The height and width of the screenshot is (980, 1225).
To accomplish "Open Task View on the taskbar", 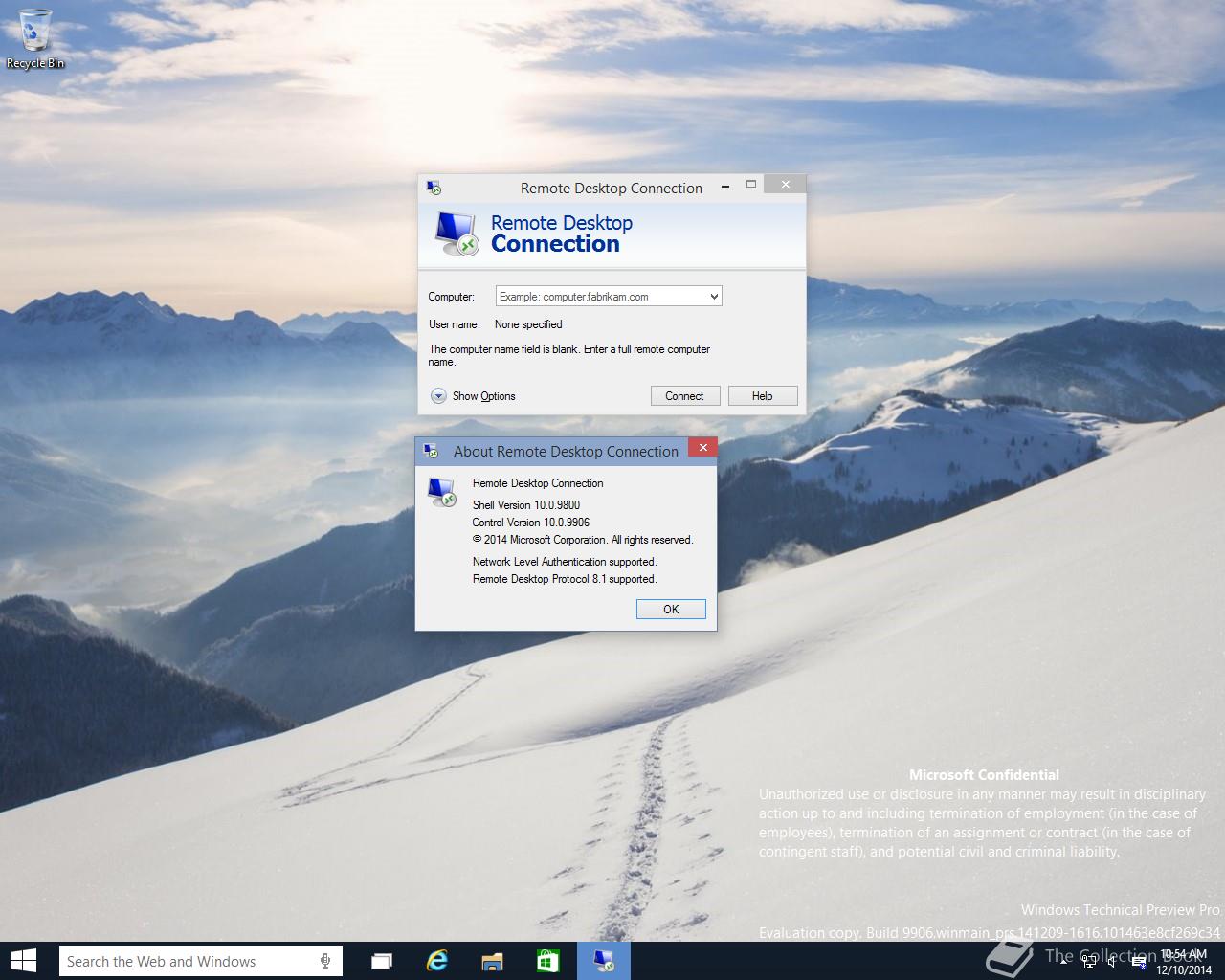I will pyautogui.click(x=382, y=961).
